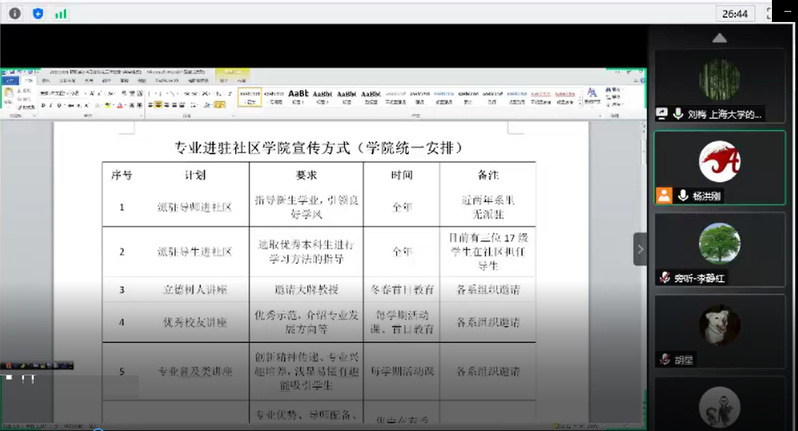This screenshot has height=431, width=798.
Task: Click the muted microphone beside 旁听-李静红
Action: click(662, 277)
